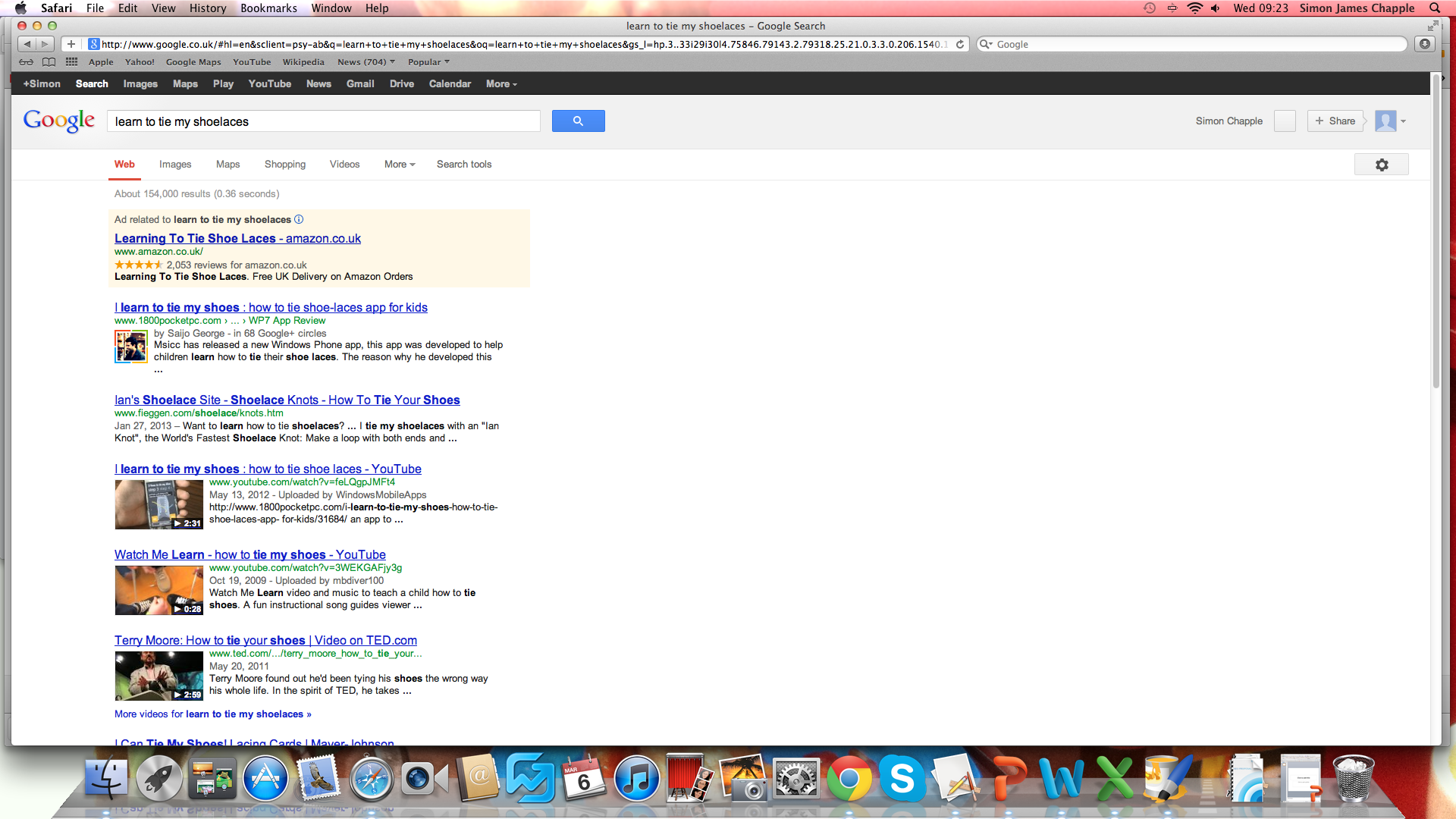Open App Store from the dock
1456x819 pixels.
tap(265, 779)
